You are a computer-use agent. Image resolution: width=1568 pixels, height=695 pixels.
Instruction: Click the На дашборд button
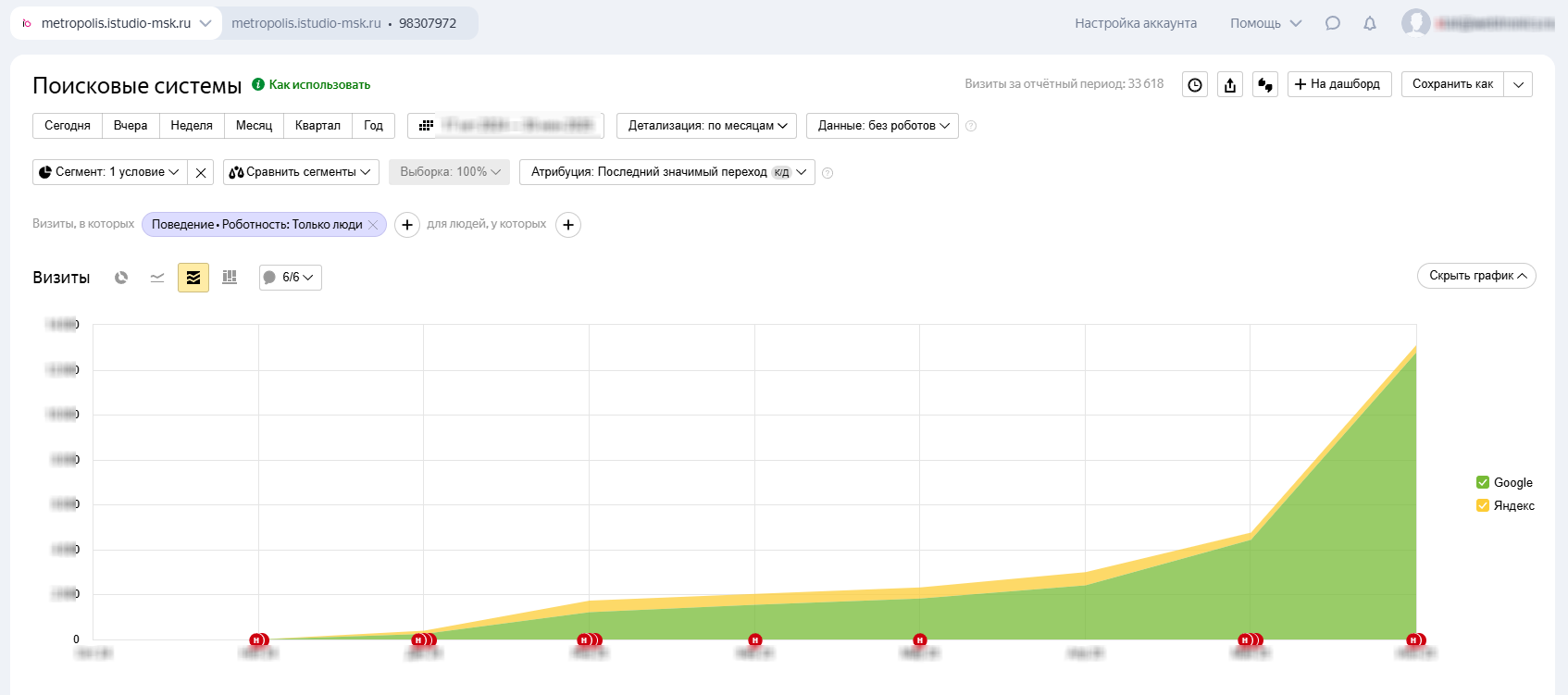(1338, 84)
